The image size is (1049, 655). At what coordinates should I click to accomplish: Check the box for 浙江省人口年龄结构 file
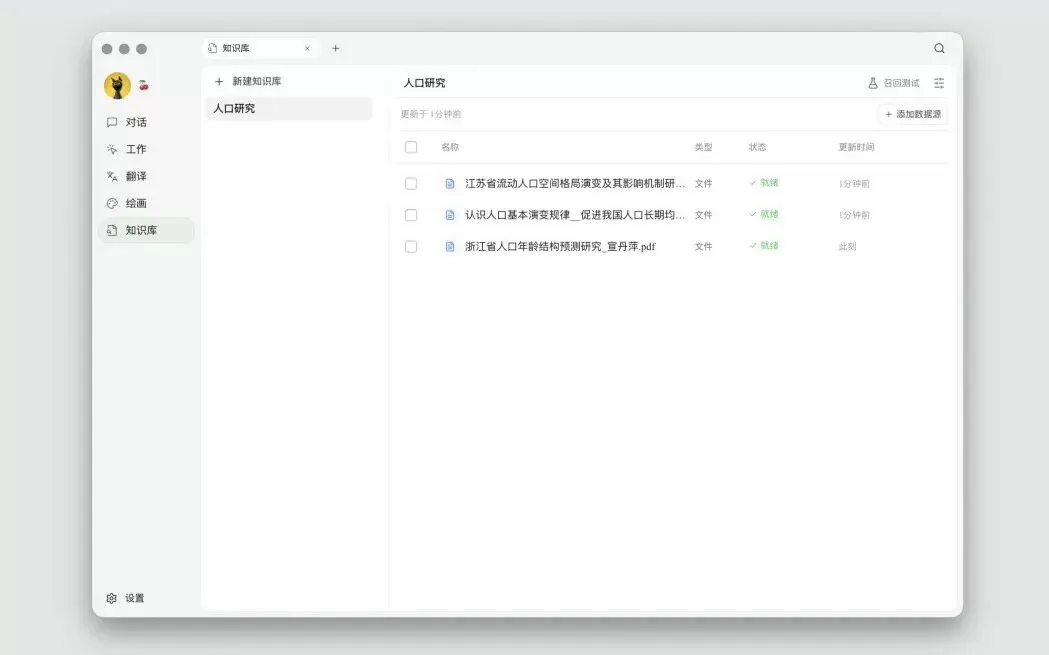(411, 246)
